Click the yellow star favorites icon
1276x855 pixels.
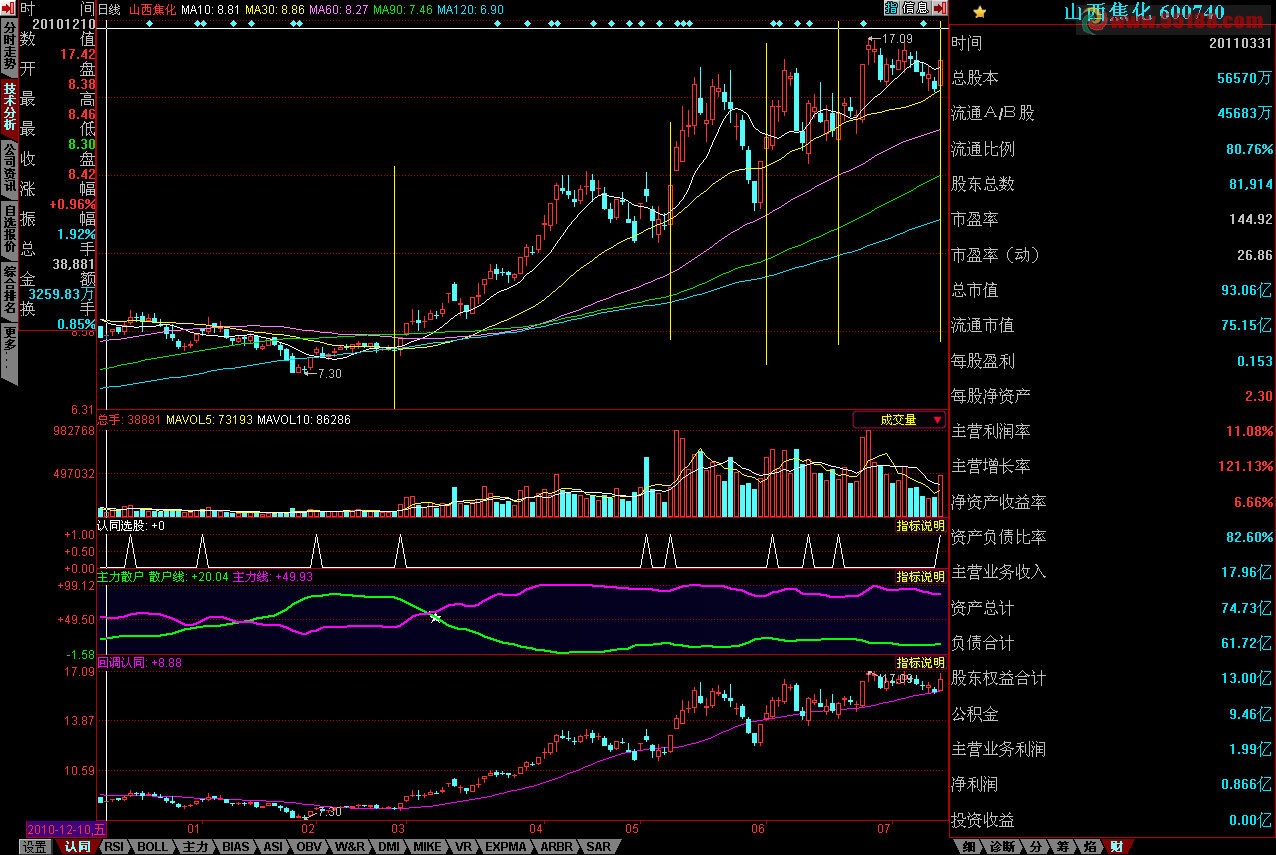click(x=978, y=11)
